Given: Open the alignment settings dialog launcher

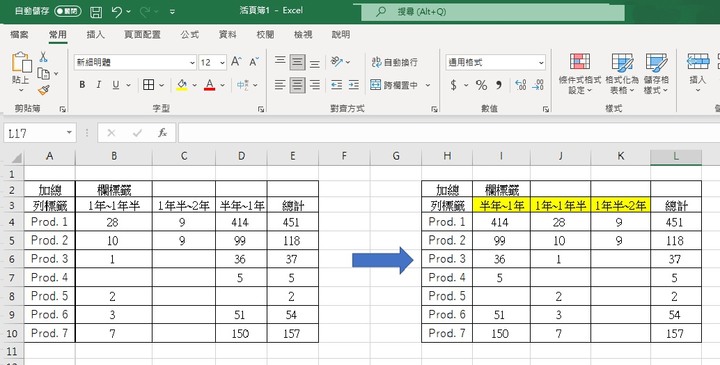Looking at the screenshot, I should (x=434, y=109).
